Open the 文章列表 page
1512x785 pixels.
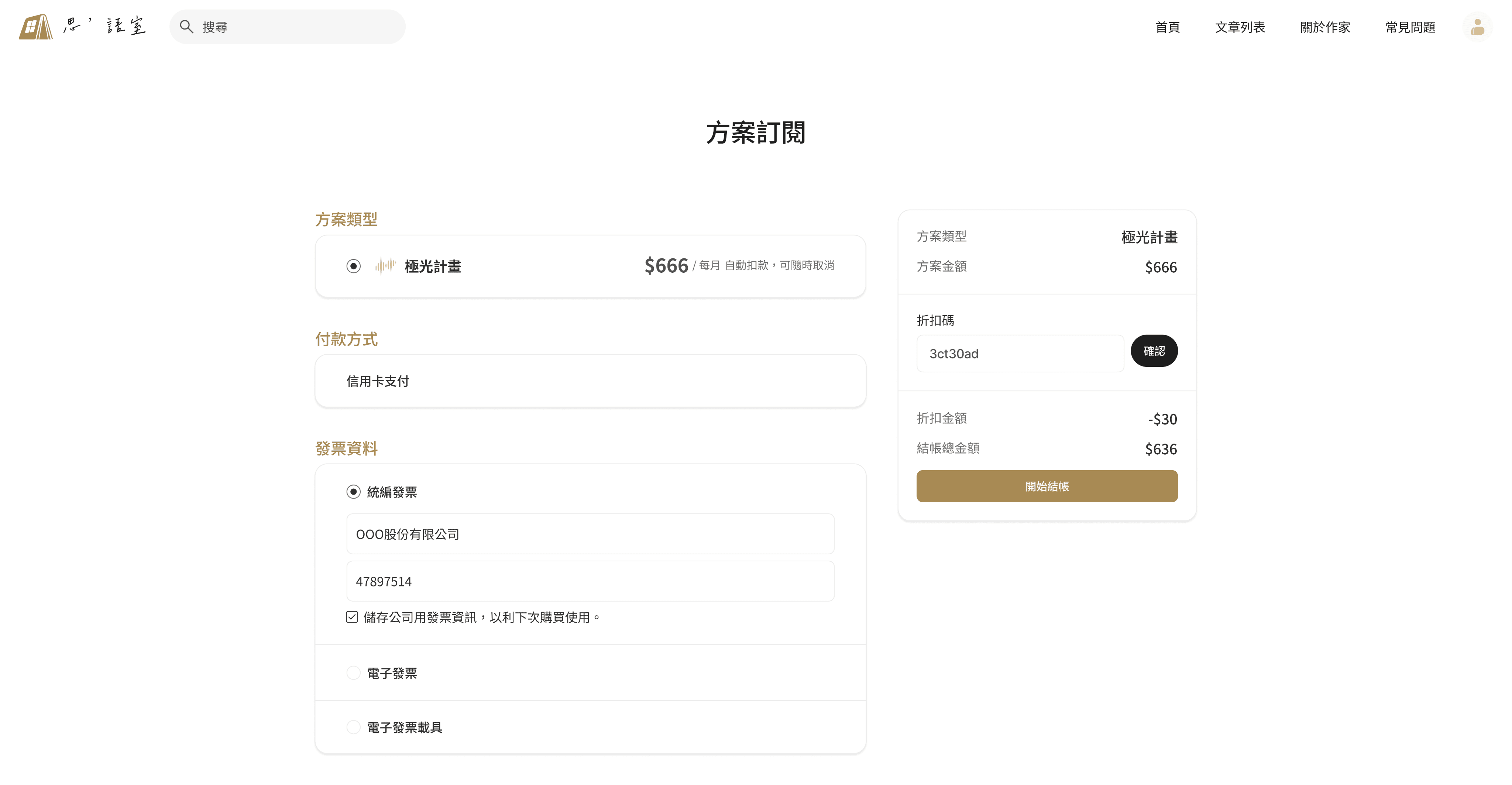[x=1240, y=27]
